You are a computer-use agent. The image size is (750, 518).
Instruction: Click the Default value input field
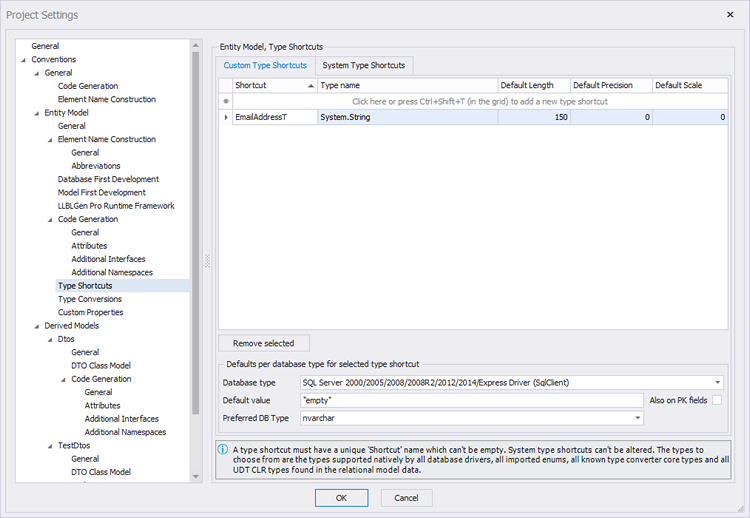(472, 400)
